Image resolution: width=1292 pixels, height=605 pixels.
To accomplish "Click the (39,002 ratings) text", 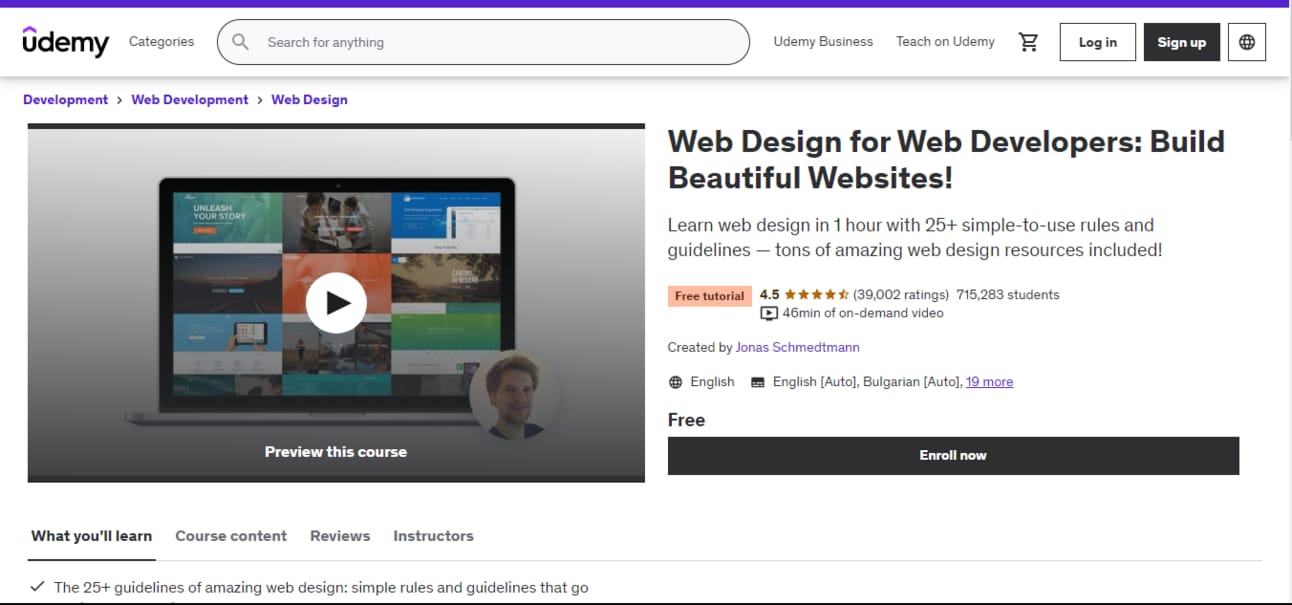I will tap(901, 295).
